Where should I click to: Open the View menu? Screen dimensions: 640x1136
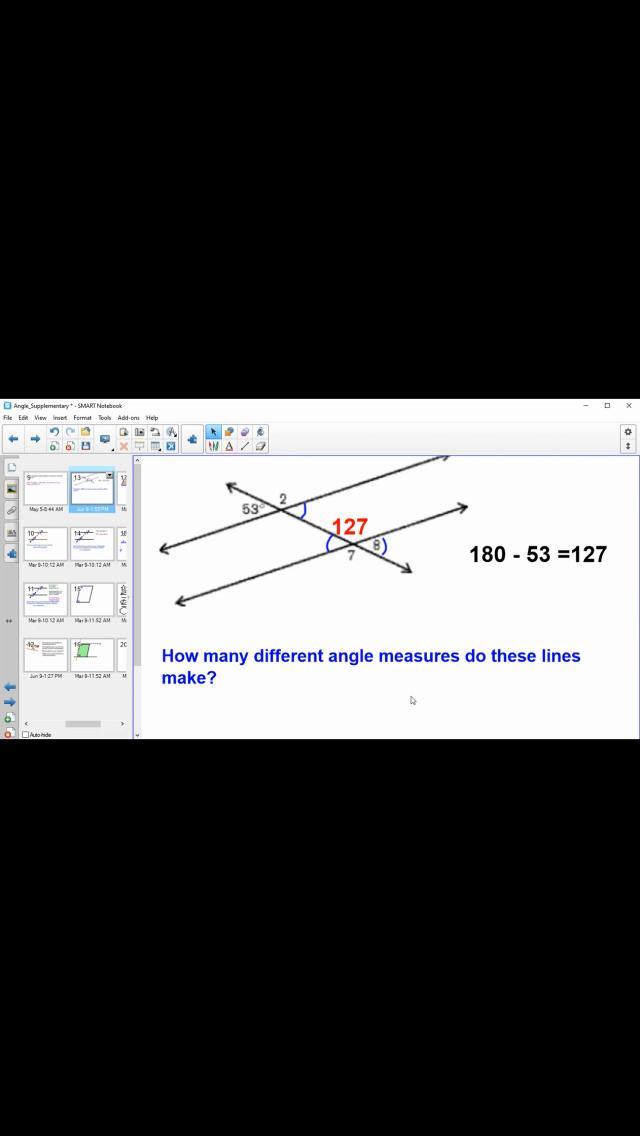(41, 418)
